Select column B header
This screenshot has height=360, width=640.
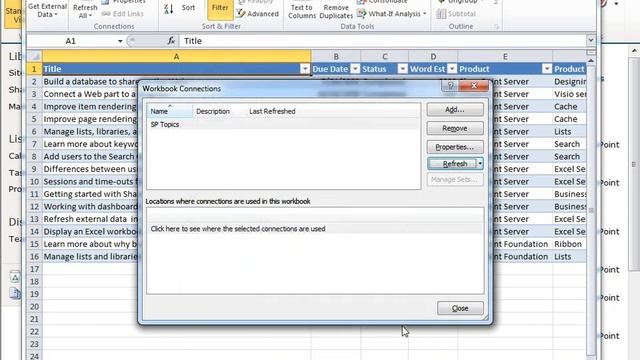(336, 56)
